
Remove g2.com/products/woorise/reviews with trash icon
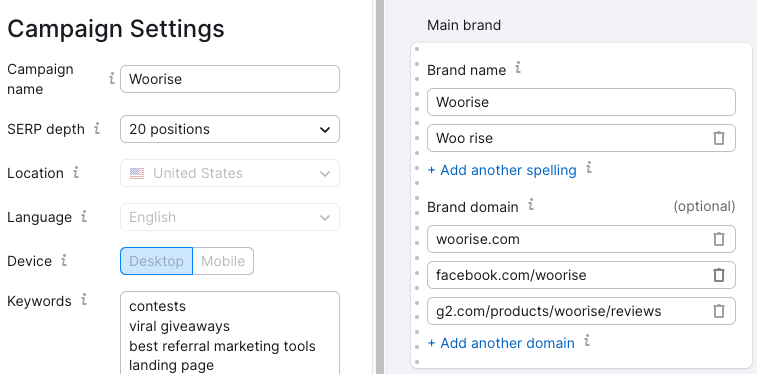[x=719, y=311]
